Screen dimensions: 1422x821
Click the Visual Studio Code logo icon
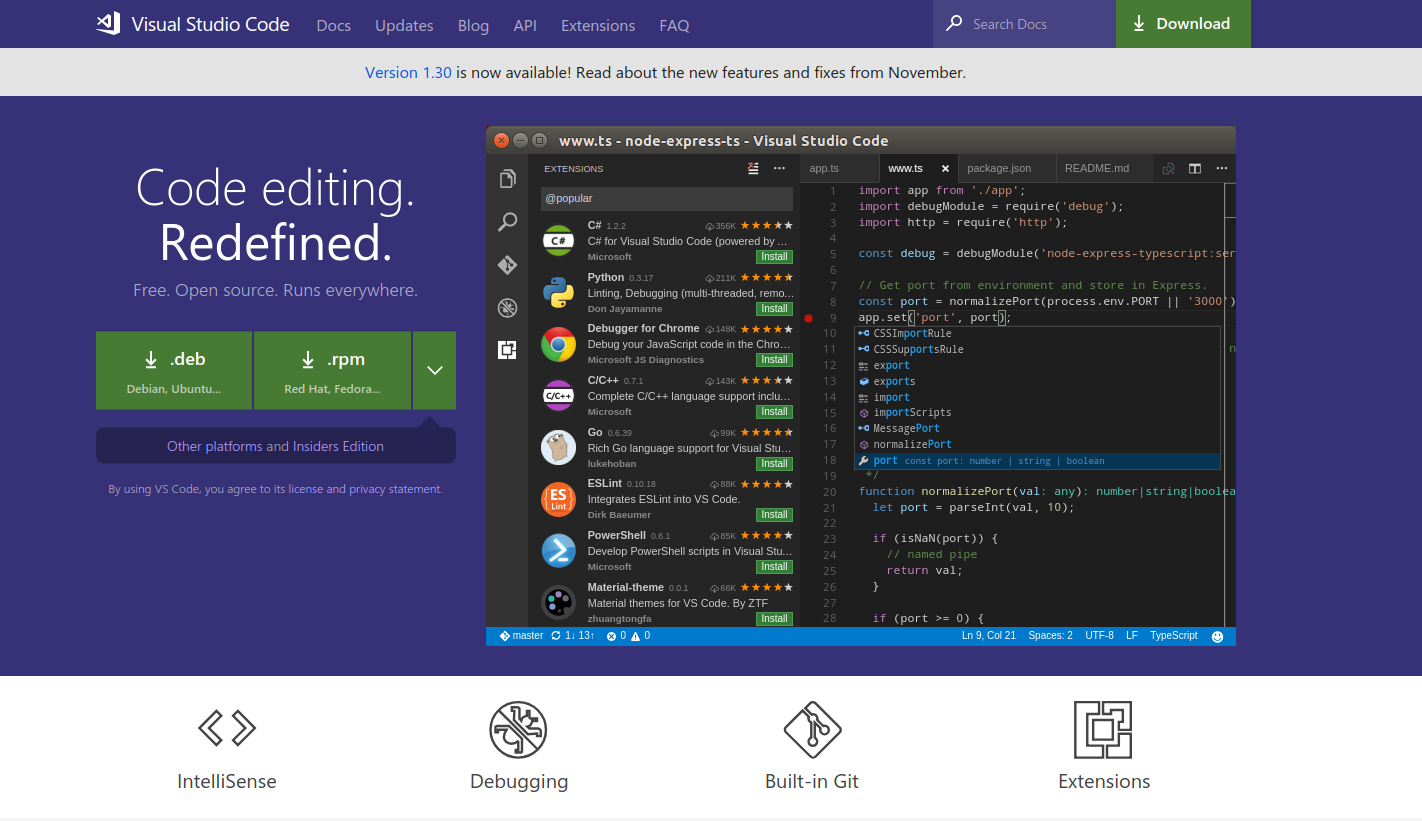[x=108, y=24]
